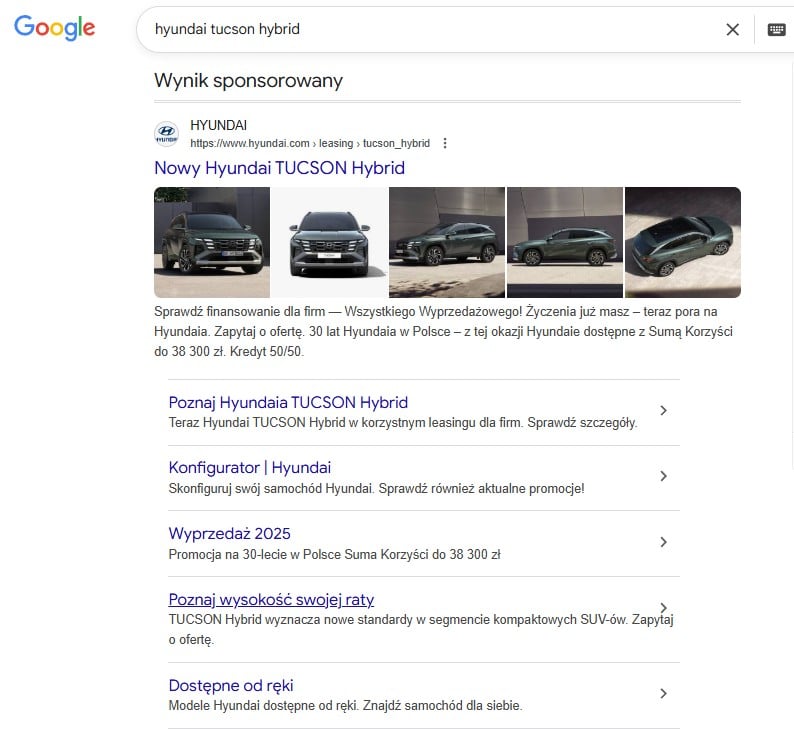Click the Konfigurator | Hyundai link
Screen dimensions: 794x729
(250, 467)
